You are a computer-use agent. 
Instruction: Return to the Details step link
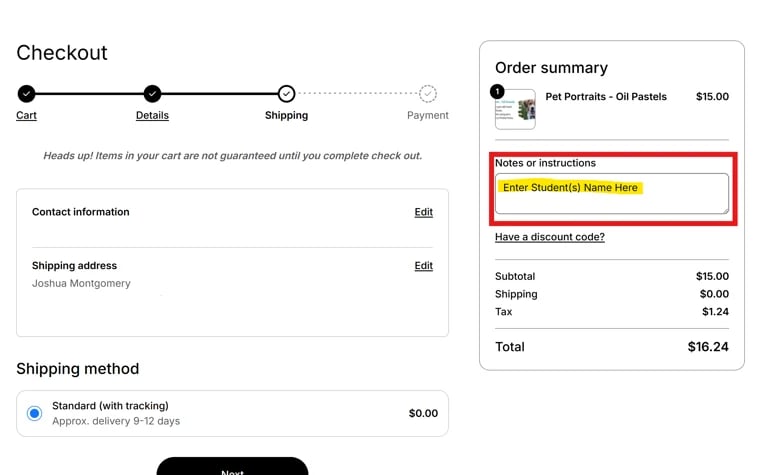coord(152,115)
